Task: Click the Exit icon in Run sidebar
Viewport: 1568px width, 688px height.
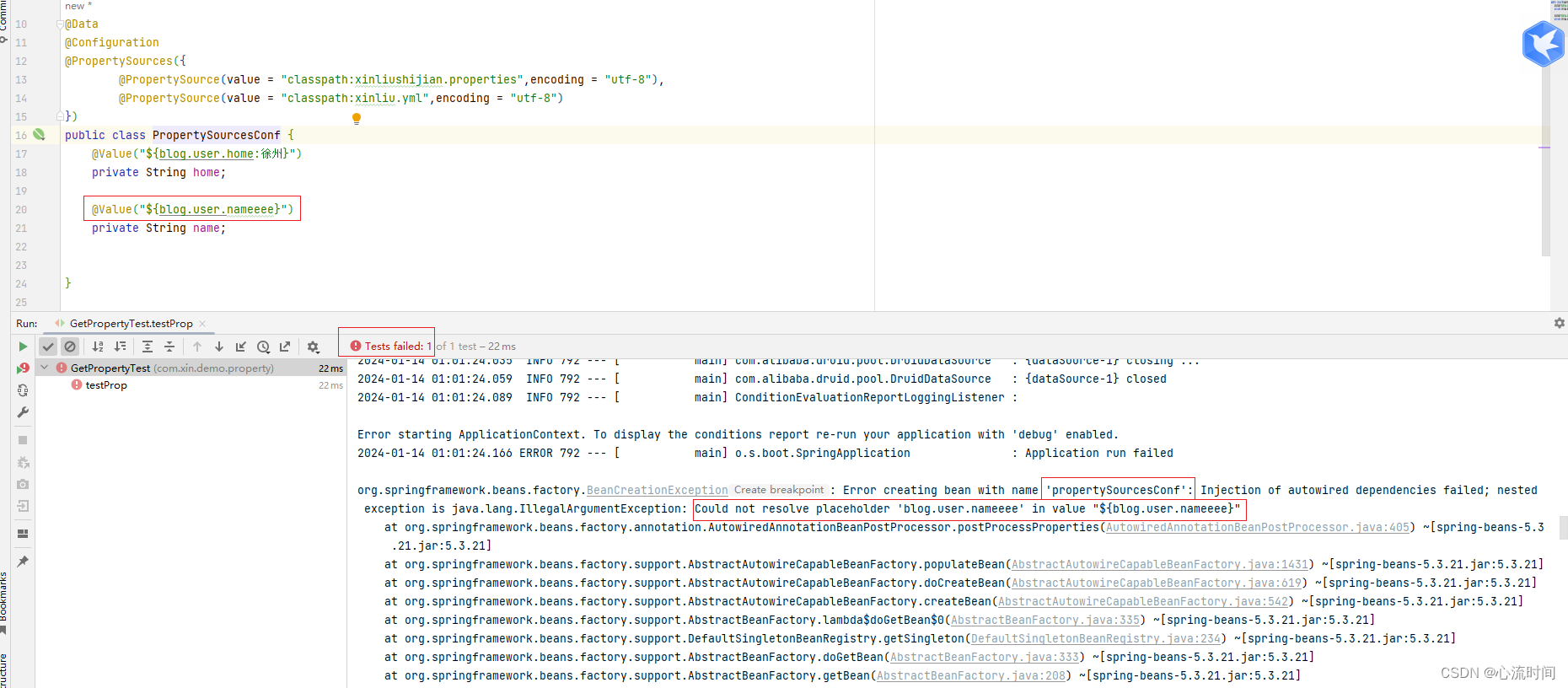Action: pyautogui.click(x=23, y=506)
